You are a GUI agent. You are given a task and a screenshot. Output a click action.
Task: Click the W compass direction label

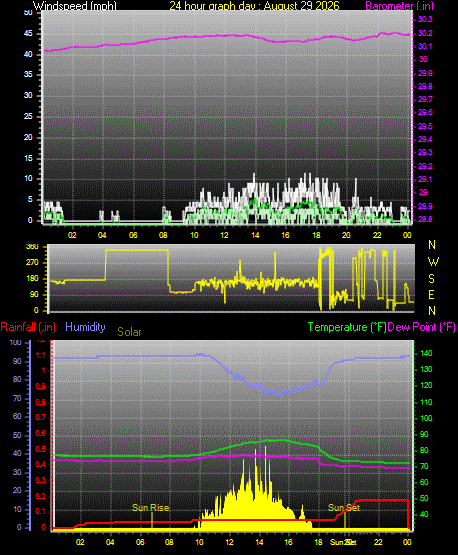(x=433, y=262)
